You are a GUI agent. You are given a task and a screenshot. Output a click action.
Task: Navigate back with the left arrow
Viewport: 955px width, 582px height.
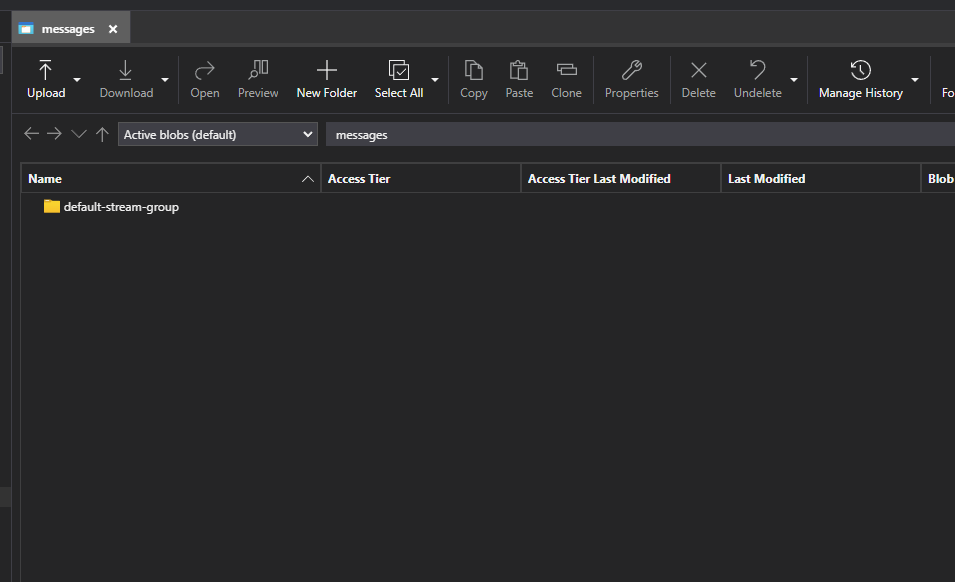31,134
